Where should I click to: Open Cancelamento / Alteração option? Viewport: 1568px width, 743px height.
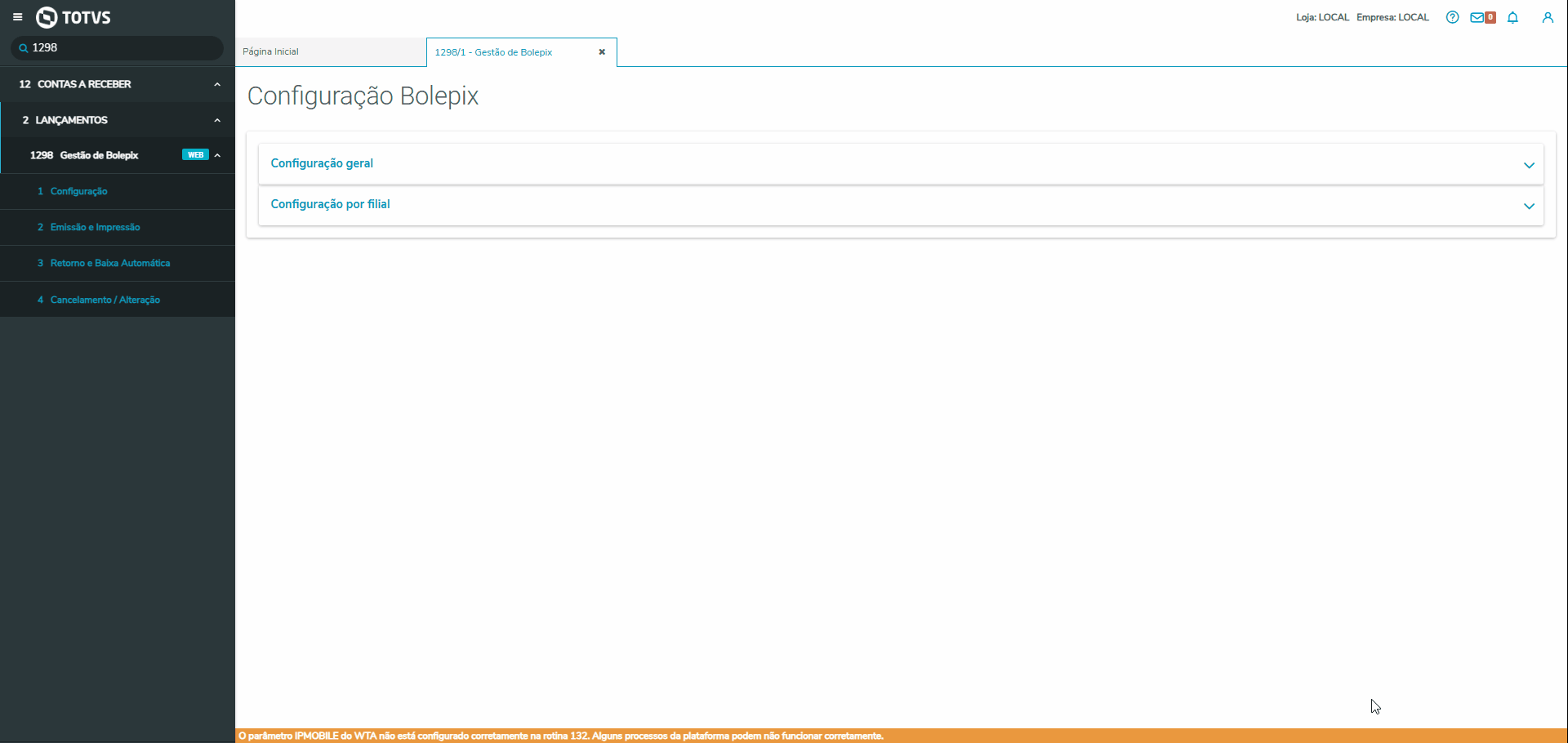(118, 300)
